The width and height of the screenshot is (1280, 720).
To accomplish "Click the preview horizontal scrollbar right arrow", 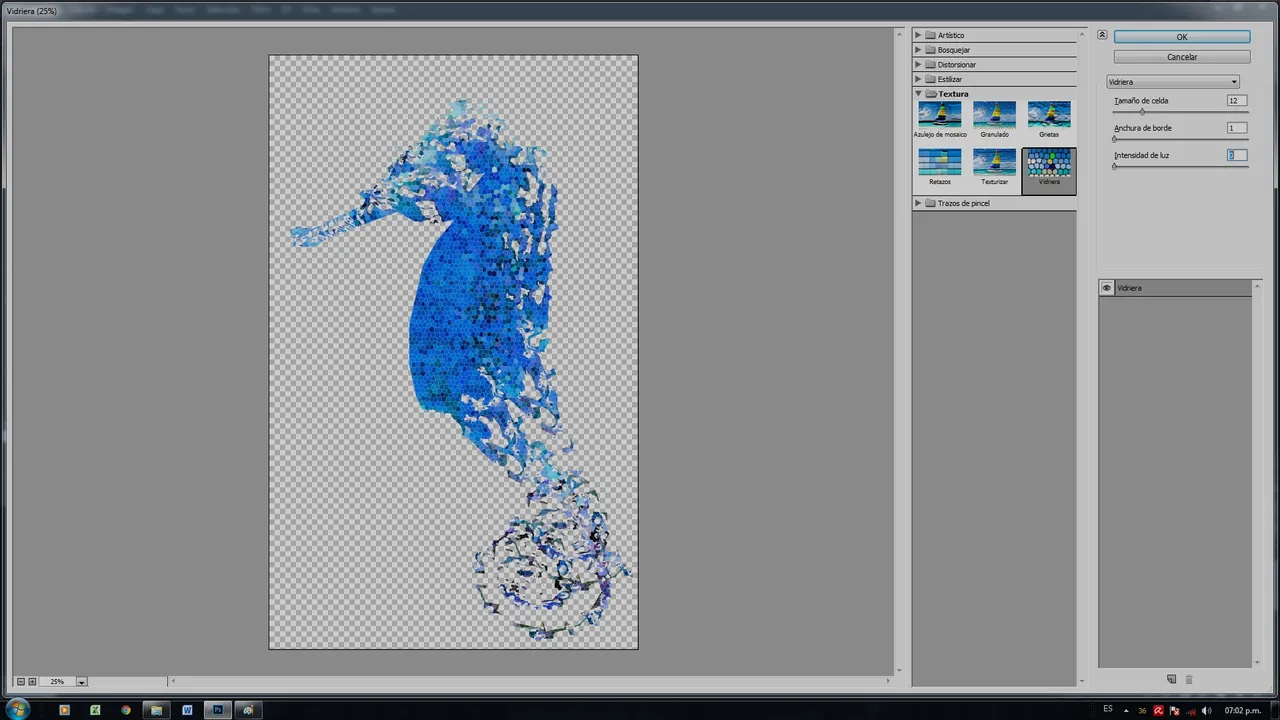I will 888,682.
